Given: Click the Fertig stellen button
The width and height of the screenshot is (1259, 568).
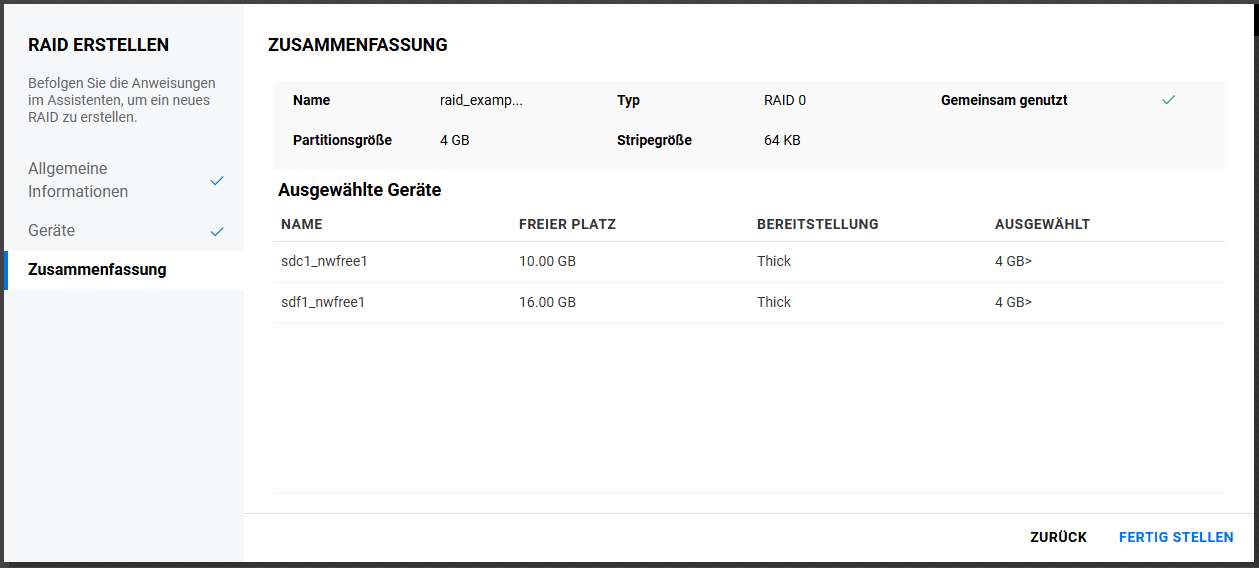Looking at the screenshot, I should [1175, 537].
